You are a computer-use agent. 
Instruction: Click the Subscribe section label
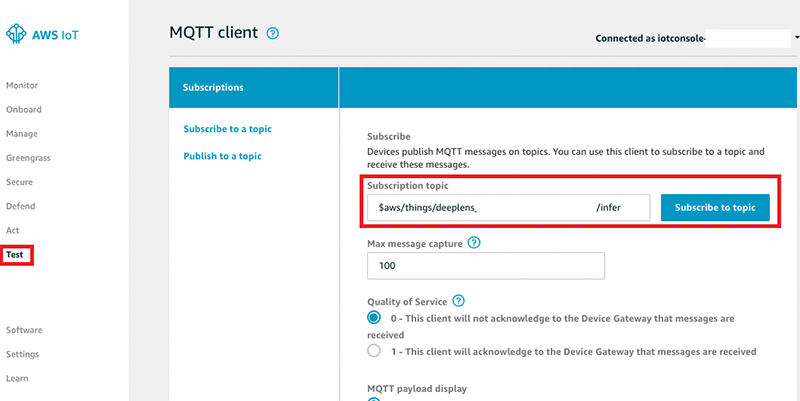point(389,137)
